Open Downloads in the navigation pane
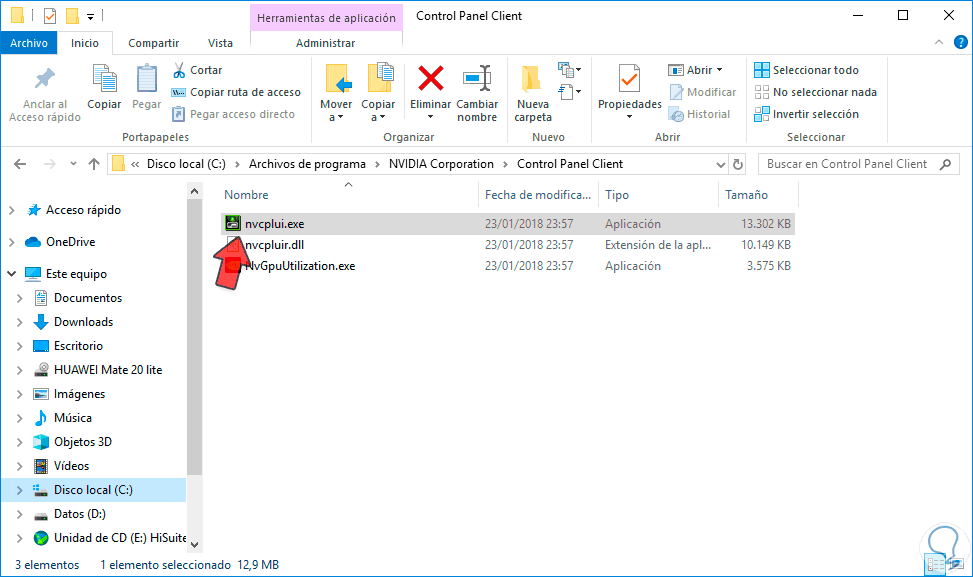 click(83, 322)
